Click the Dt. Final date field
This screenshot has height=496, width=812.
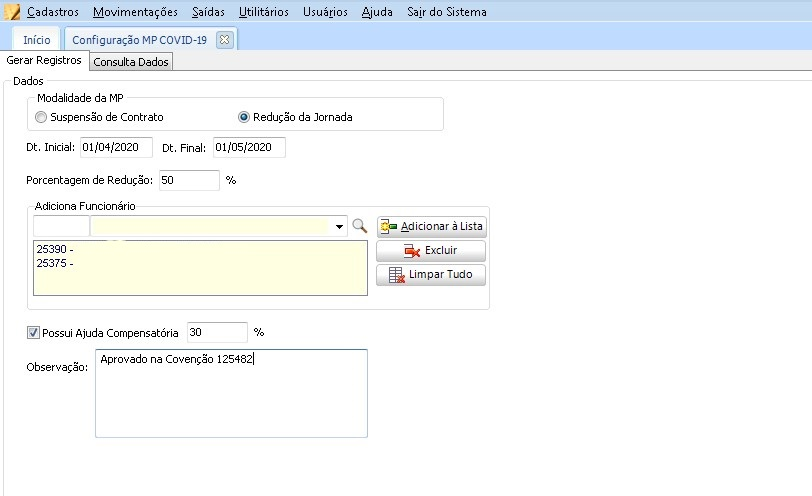click(249, 148)
